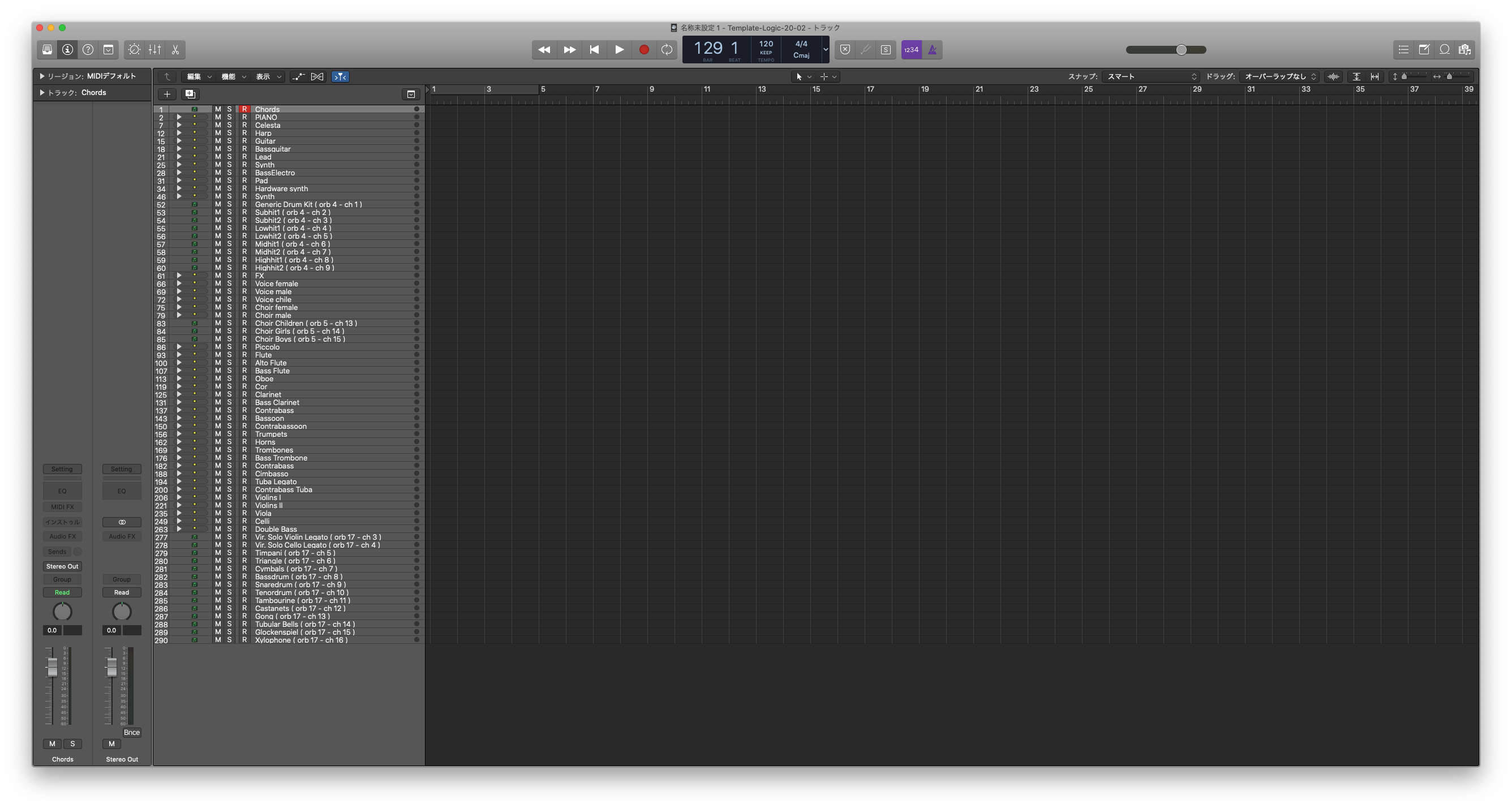Toggle the Mixer panel icon
The image size is (1512, 809).
point(155,50)
